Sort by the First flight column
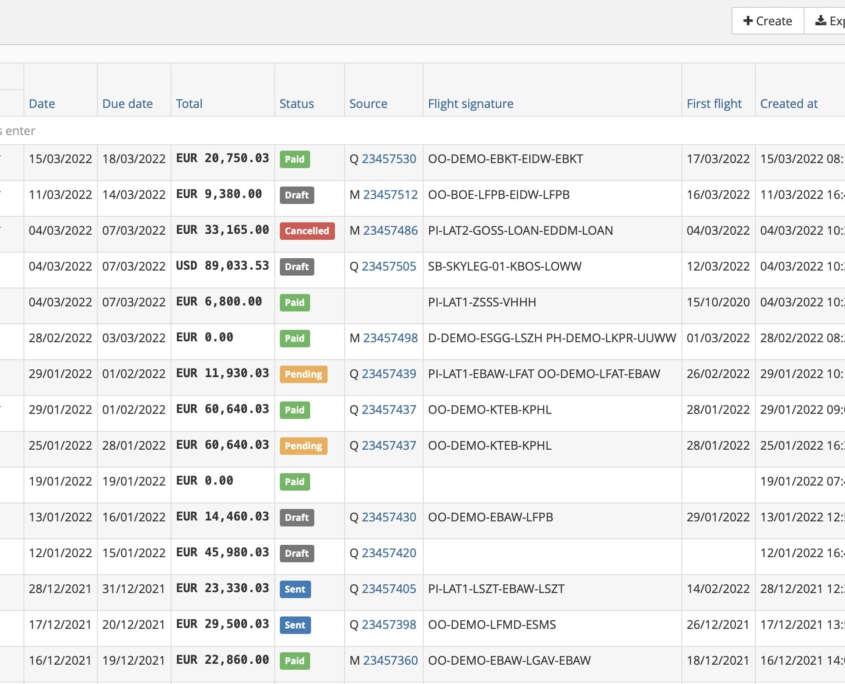This screenshot has width=845, height=684. click(x=715, y=103)
